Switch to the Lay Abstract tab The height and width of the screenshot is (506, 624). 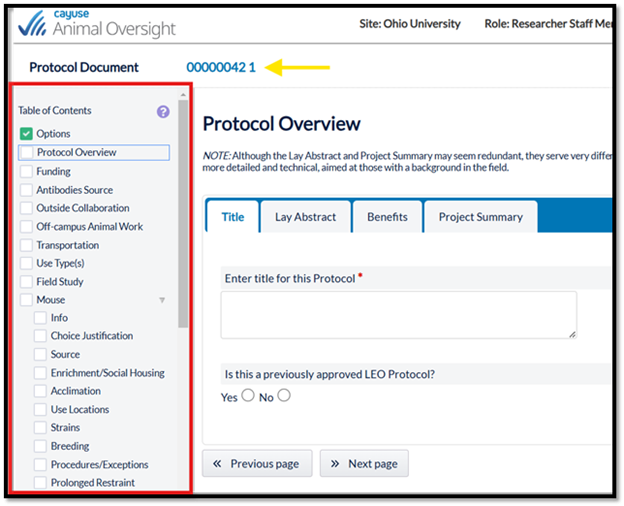[x=305, y=217]
